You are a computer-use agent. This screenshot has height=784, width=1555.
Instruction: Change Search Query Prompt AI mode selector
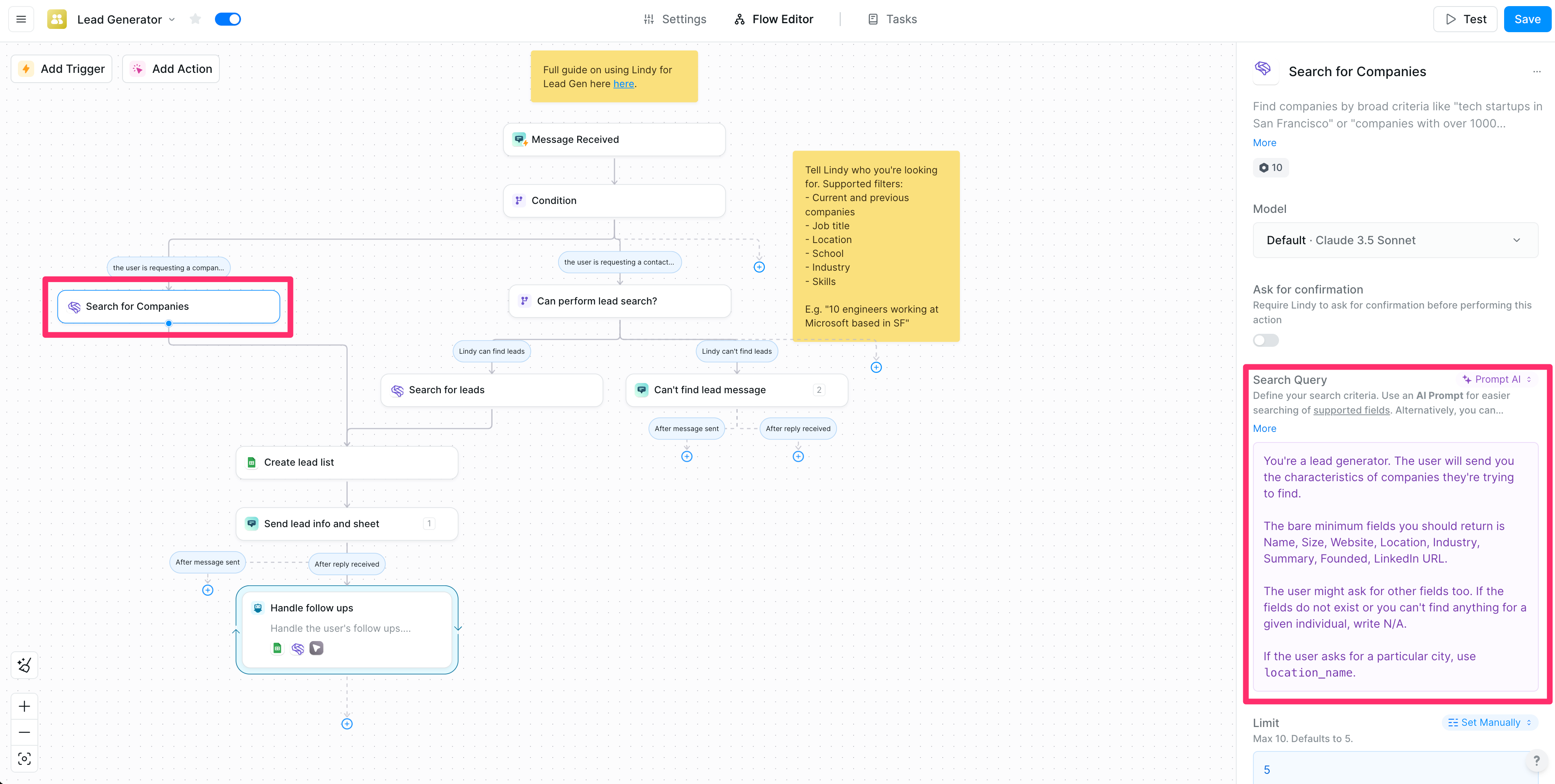[x=1496, y=380]
